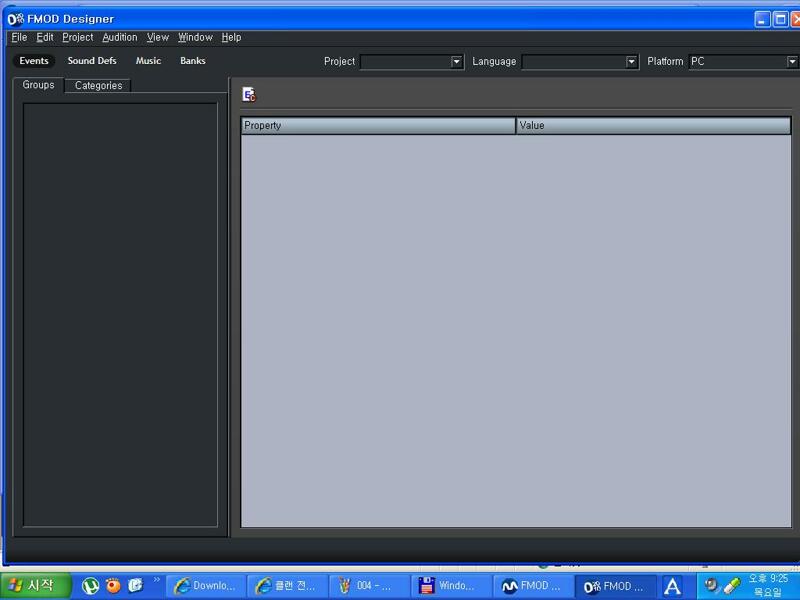Open the File menu
Screen dimensions: 800x600
19,37
